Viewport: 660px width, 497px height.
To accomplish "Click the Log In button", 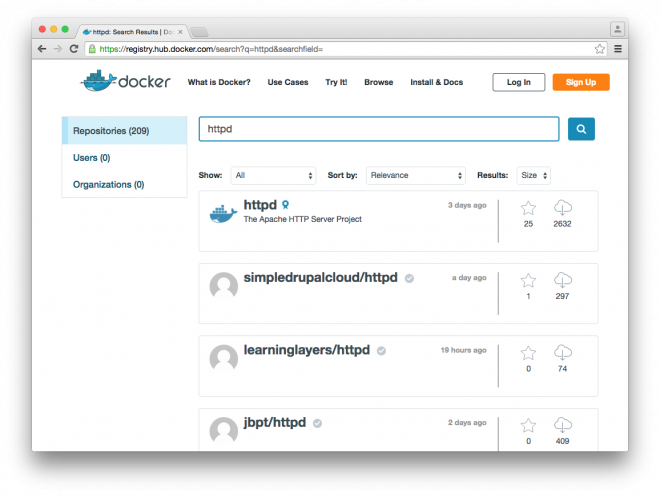I will pyautogui.click(x=518, y=82).
